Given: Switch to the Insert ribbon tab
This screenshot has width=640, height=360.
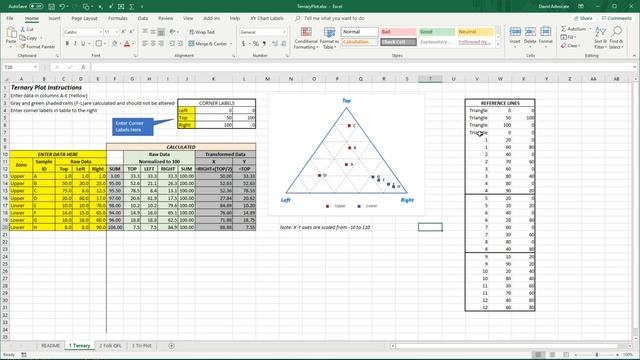Looking at the screenshot, I should [54, 18].
